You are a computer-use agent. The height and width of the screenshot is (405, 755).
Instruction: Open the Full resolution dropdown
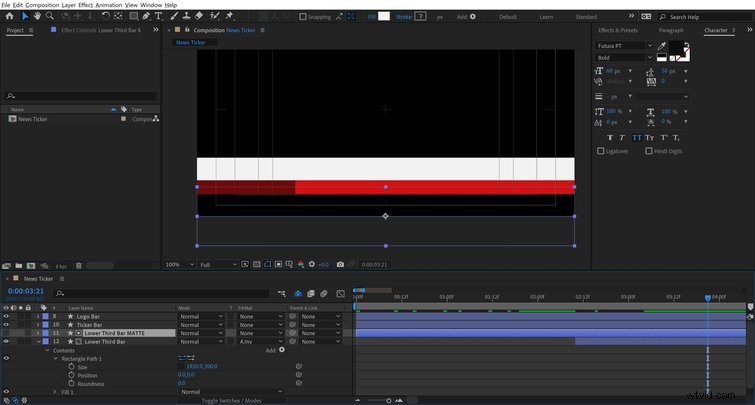218,264
